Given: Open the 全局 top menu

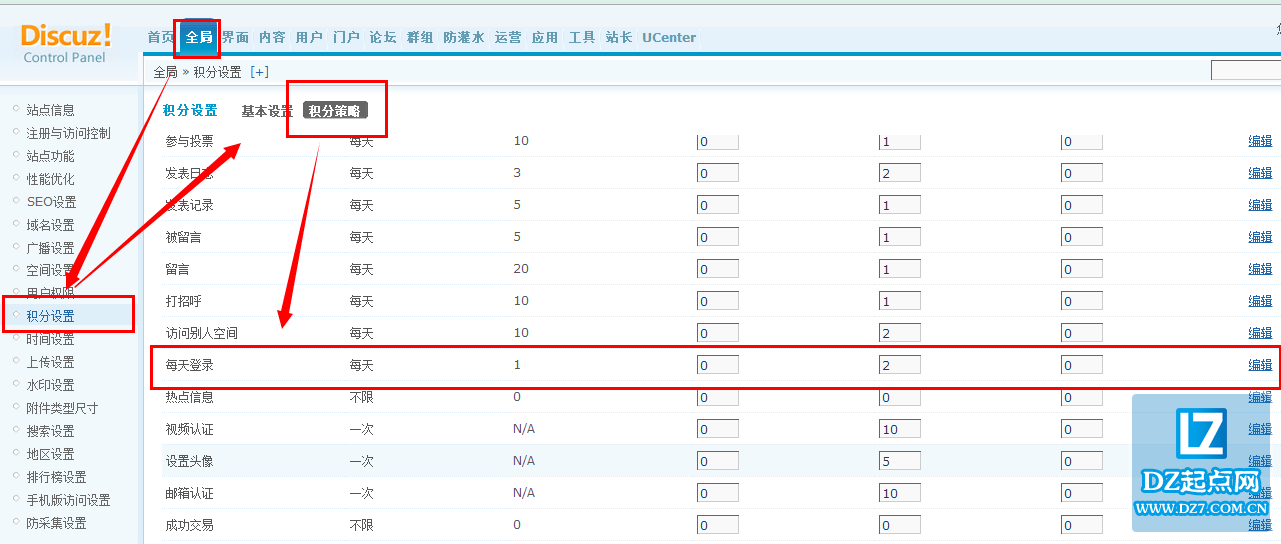Looking at the screenshot, I should (x=198, y=37).
